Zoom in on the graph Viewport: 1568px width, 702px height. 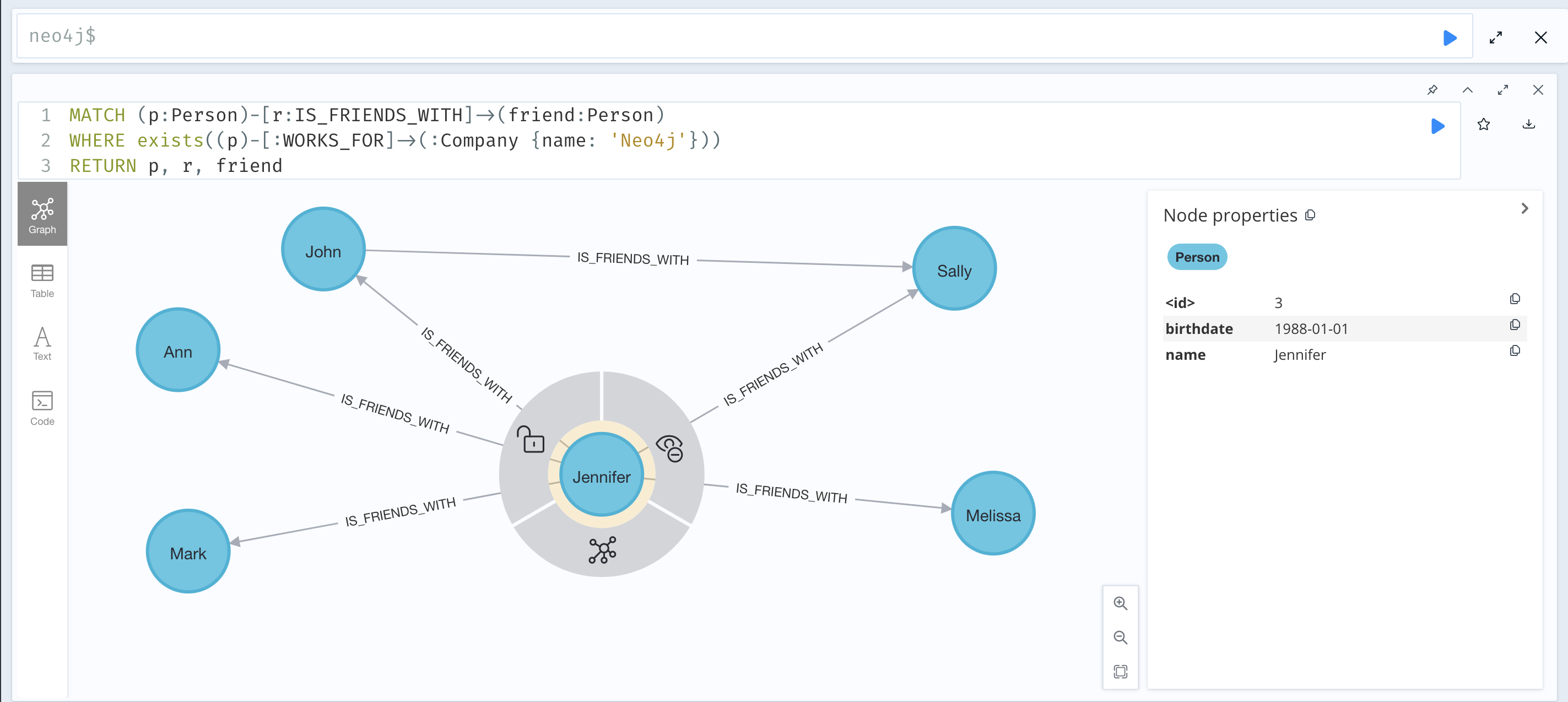pos(1121,603)
